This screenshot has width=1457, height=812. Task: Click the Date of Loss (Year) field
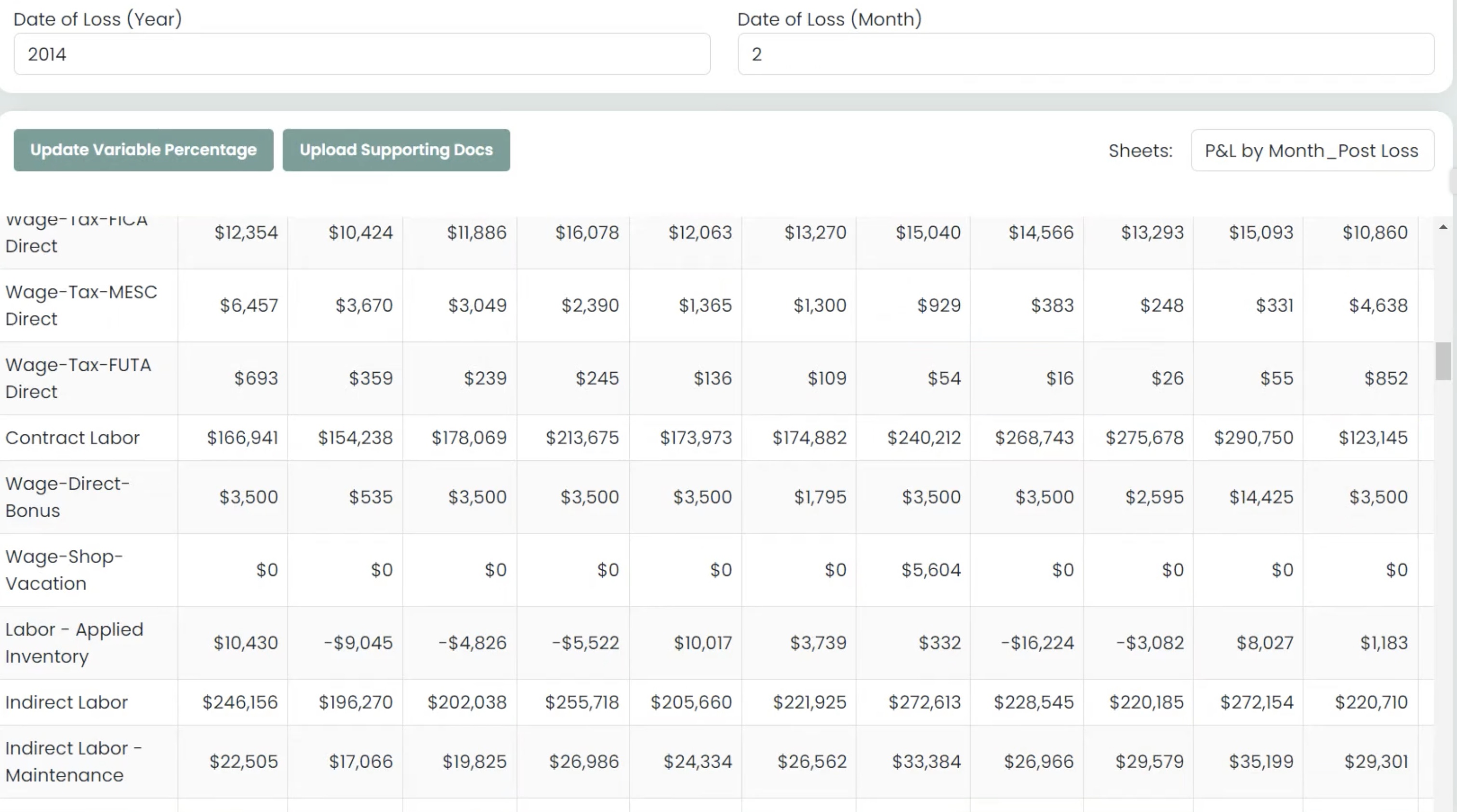pyautogui.click(x=362, y=54)
